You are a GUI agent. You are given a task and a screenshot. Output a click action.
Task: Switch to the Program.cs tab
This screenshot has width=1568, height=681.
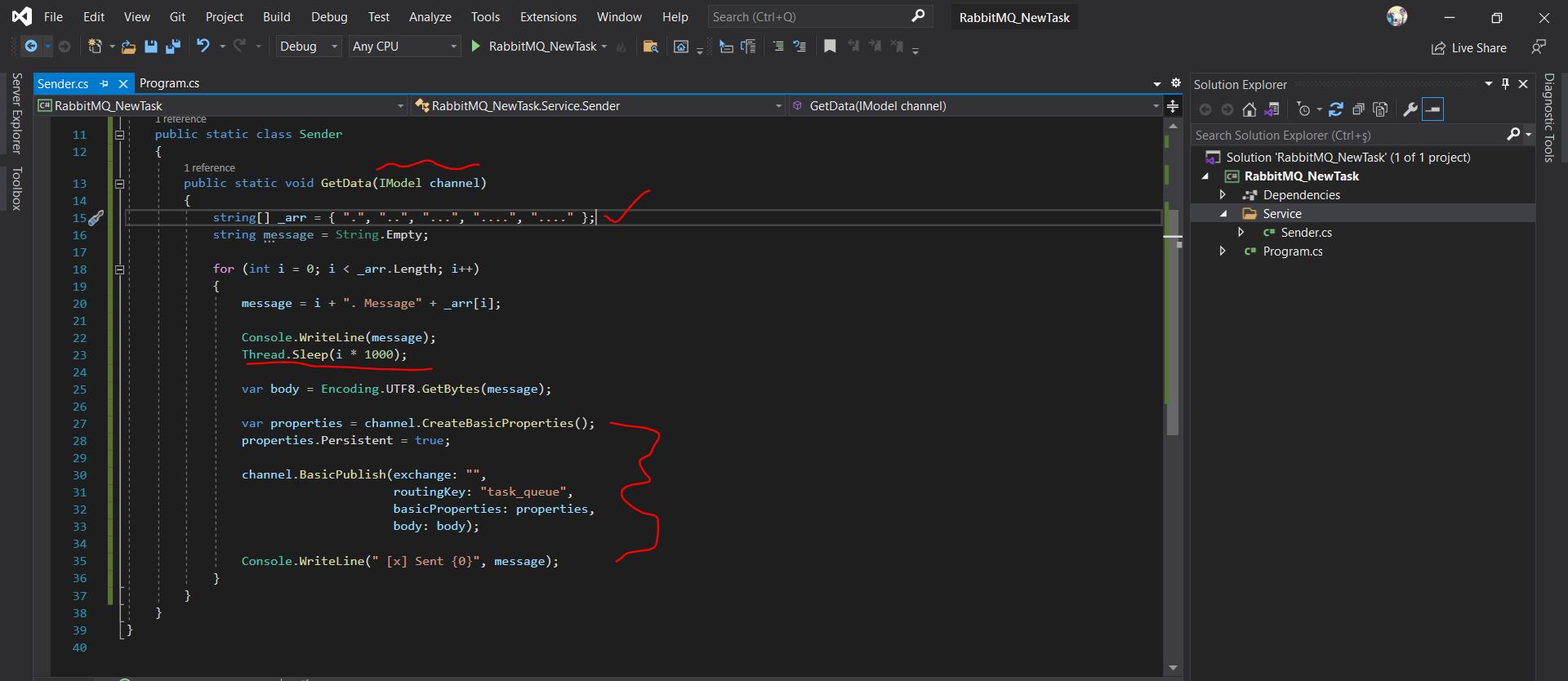click(169, 83)
